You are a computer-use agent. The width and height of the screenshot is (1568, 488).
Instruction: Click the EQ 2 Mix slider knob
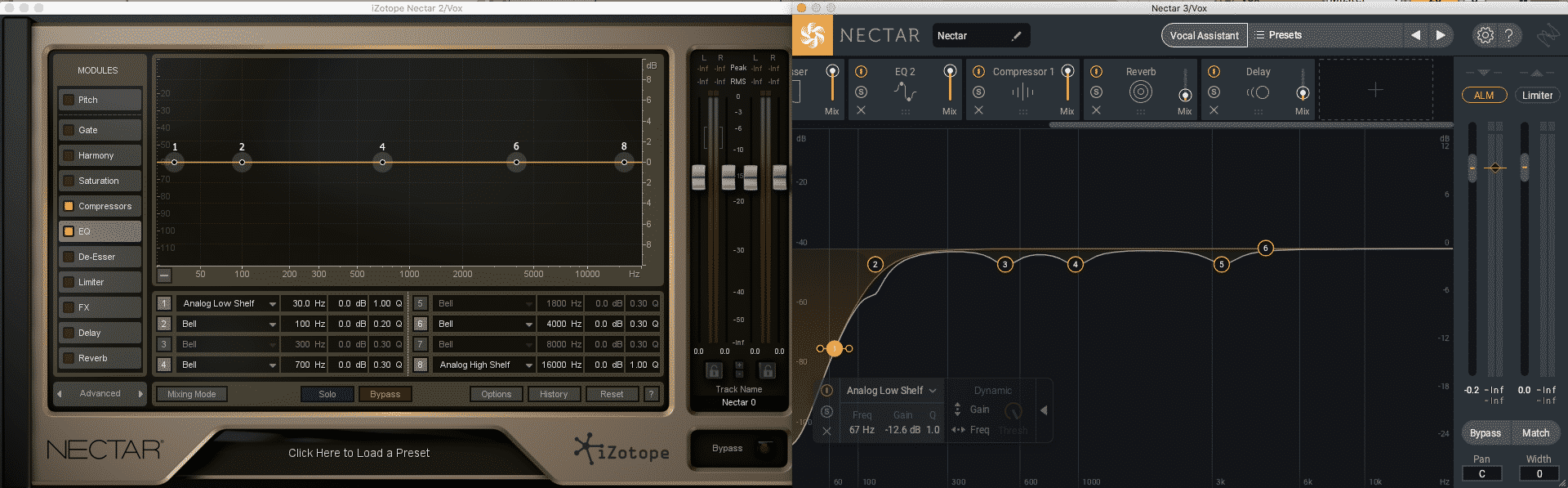950,72
